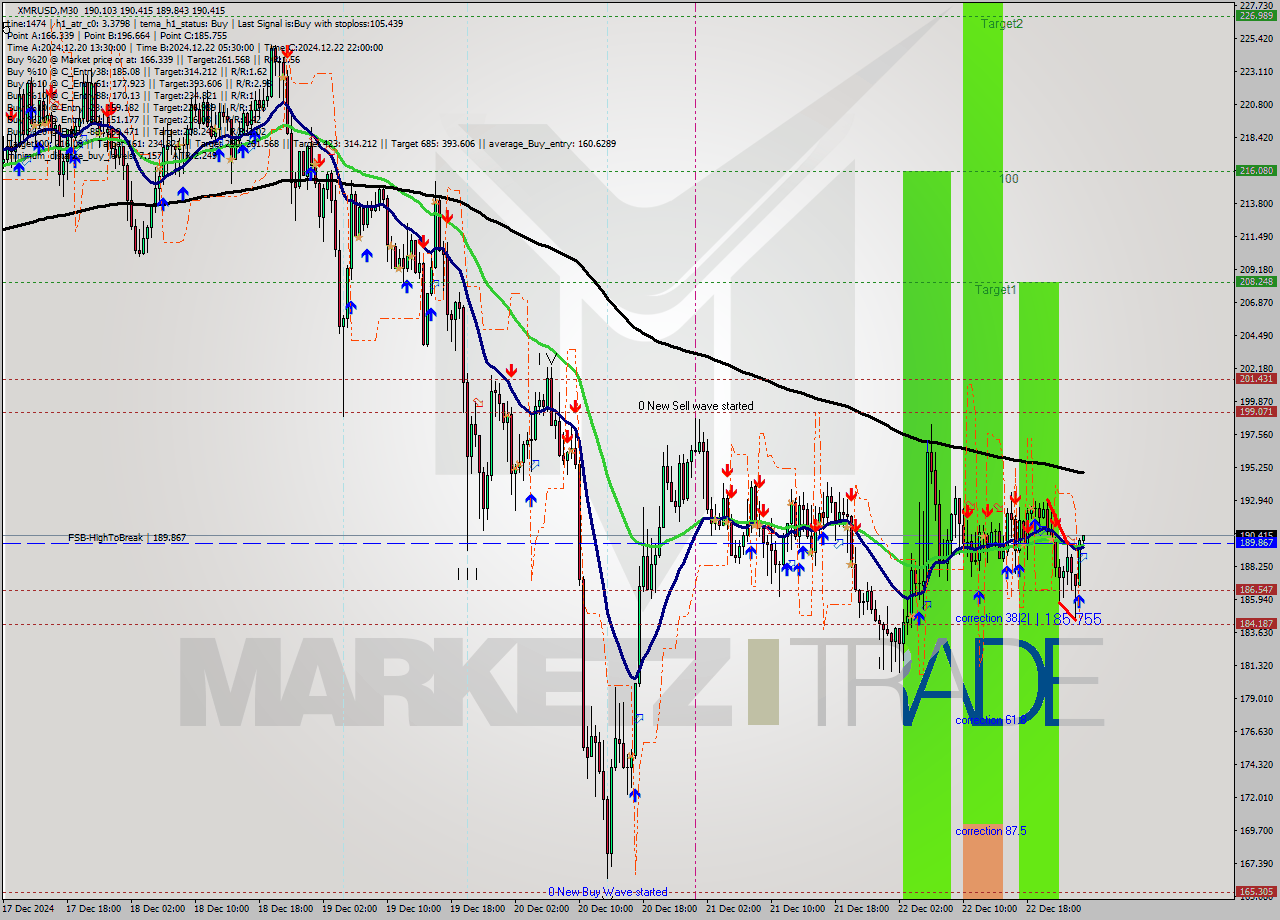Click the '18 Dec 10:00' time axis label
The height and width of the screenshot is (920, 1280).
pyautogui.click(x=223, y=910)
